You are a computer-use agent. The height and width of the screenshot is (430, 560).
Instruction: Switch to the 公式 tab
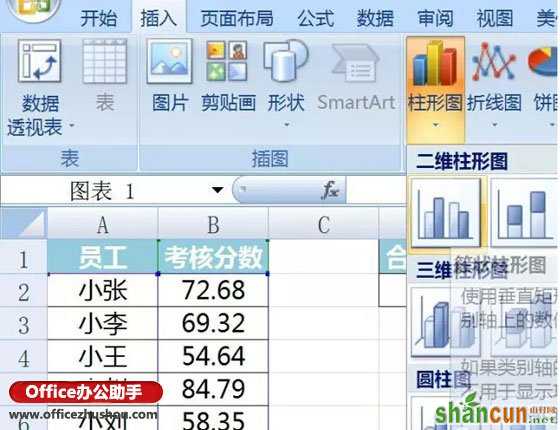(x=316, y=18)
